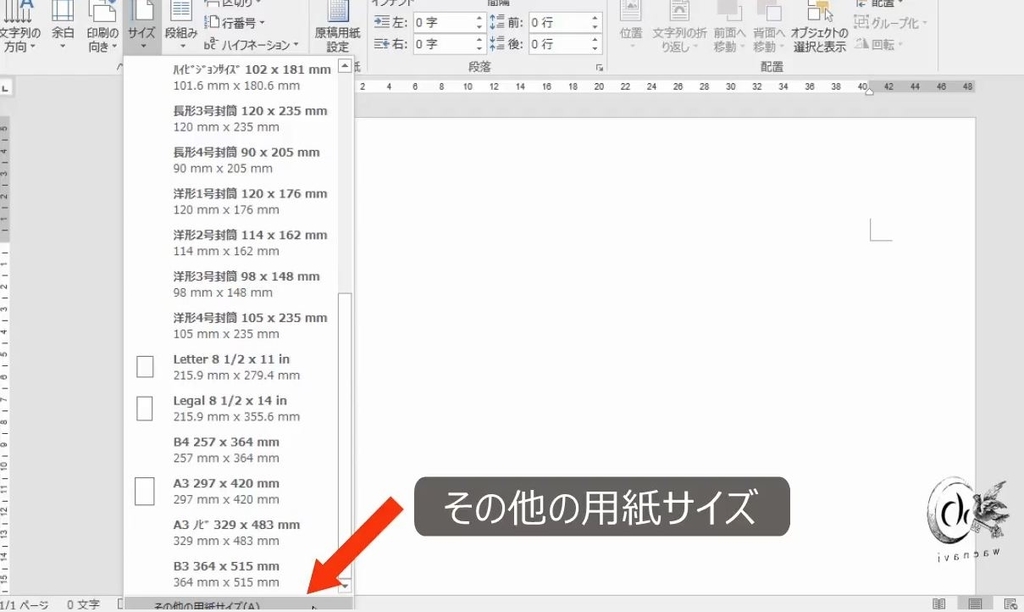The image size is (1024, 612).
Task: Select A3 ノビ 329 x 483 mm size
Action: point(231,532)
